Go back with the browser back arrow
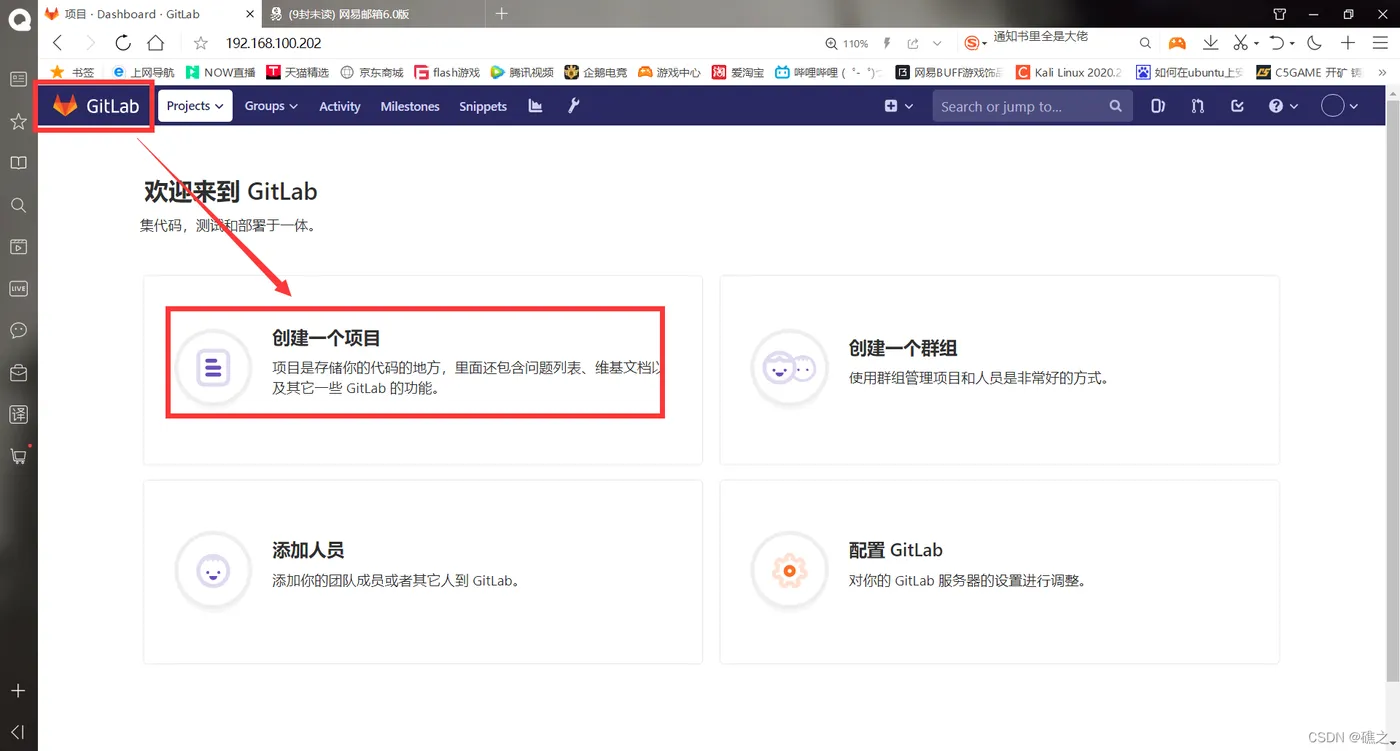 57,43
